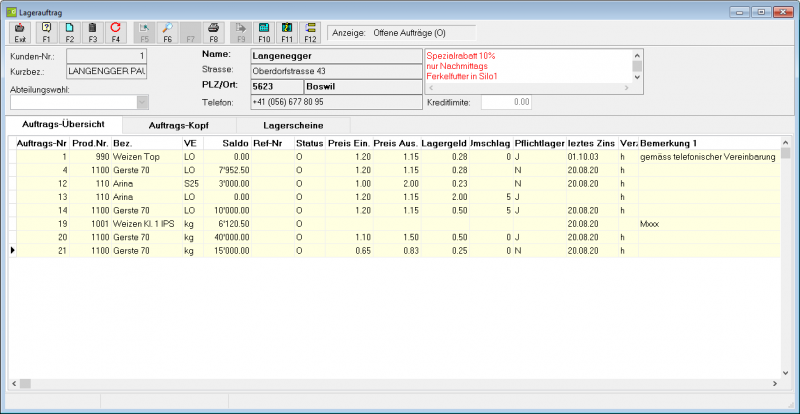Switch to the Auftrags-Kopf tab
800x414 pixels.
179,125
